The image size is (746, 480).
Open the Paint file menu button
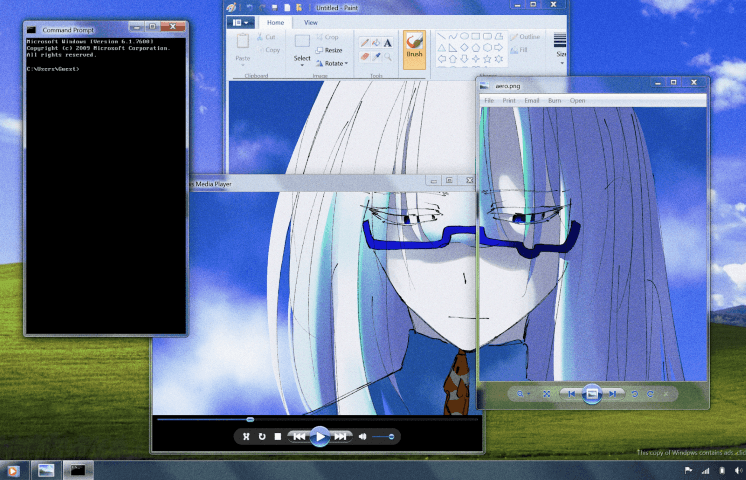pos(241,22)
